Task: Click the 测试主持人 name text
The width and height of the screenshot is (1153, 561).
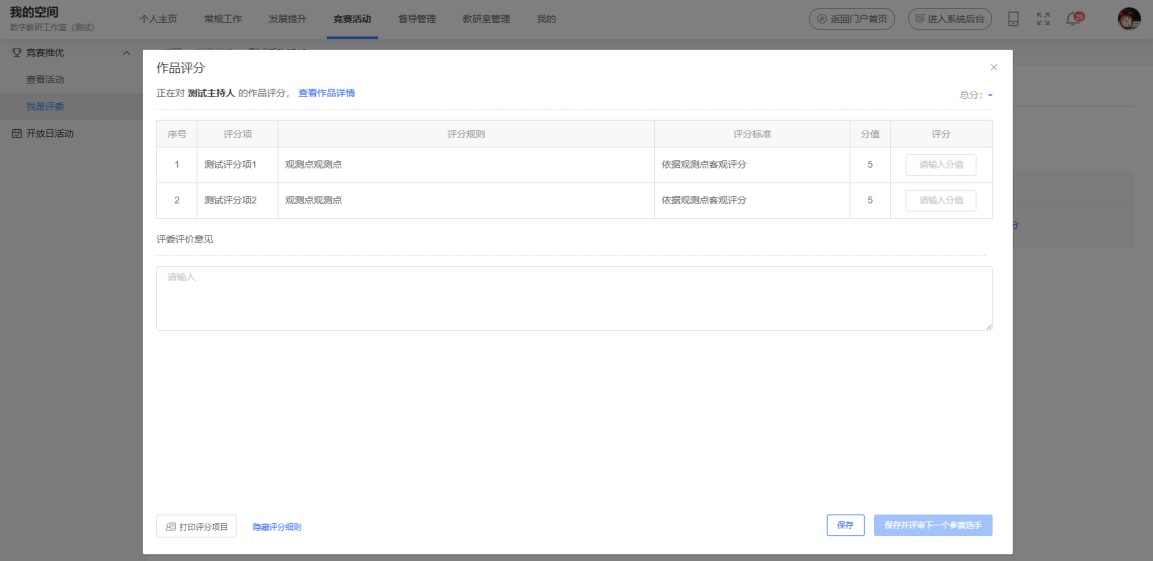Action: click(211, 93)
